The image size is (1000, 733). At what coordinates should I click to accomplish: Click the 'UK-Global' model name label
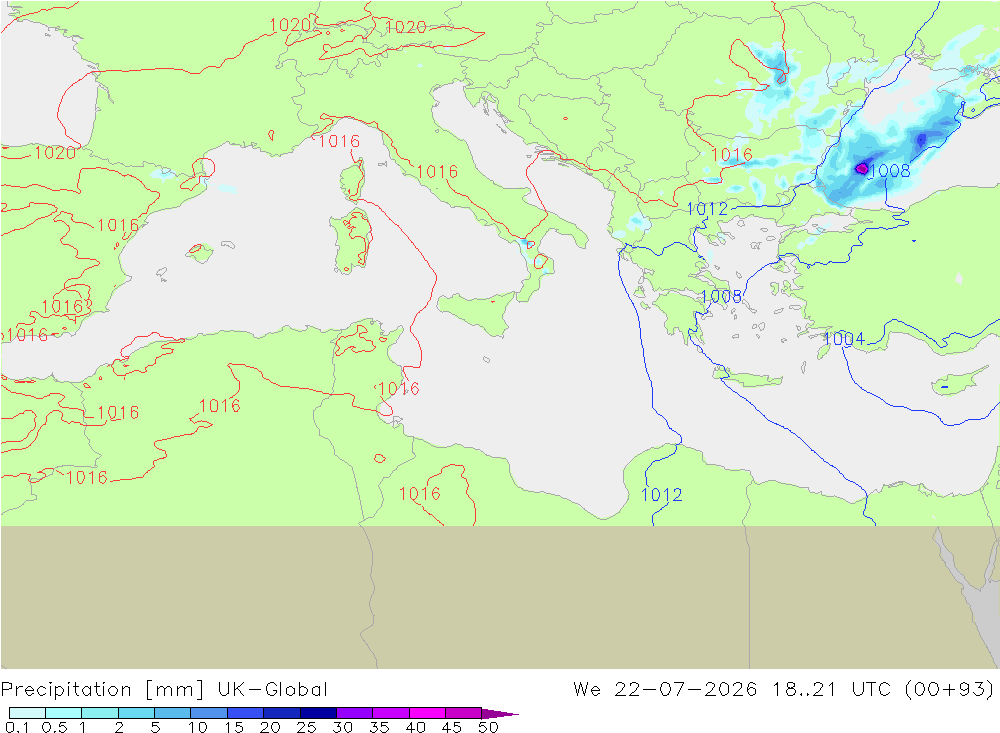coord(272,690)
